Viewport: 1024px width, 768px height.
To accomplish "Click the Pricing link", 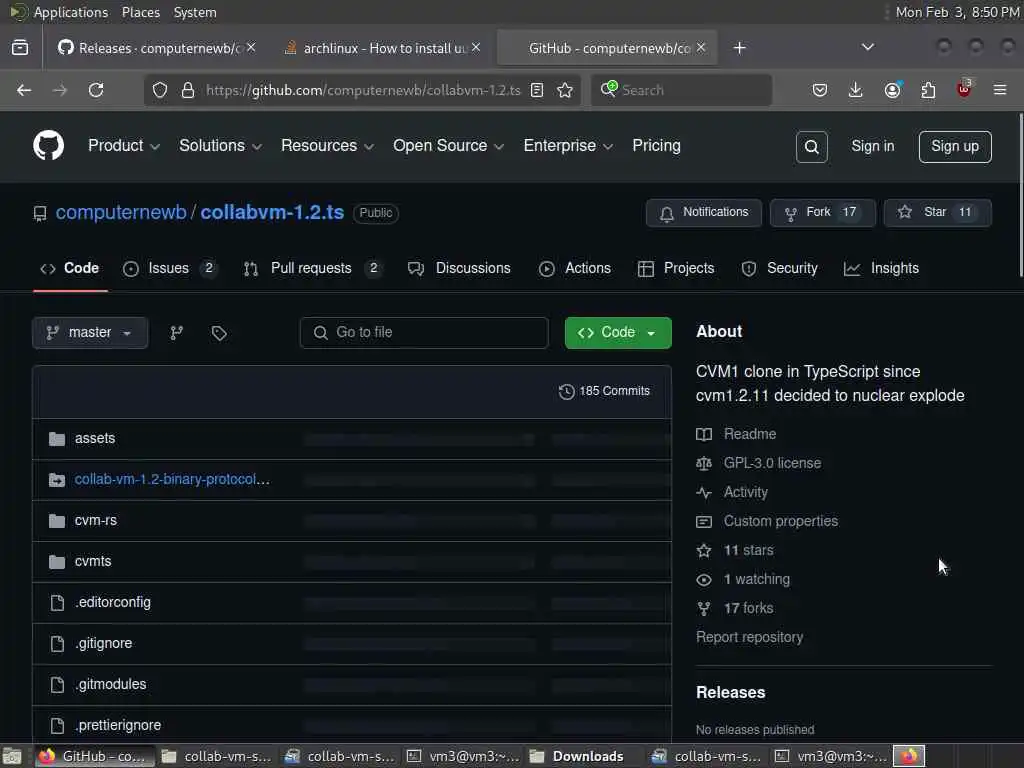I will coord(656,146).
